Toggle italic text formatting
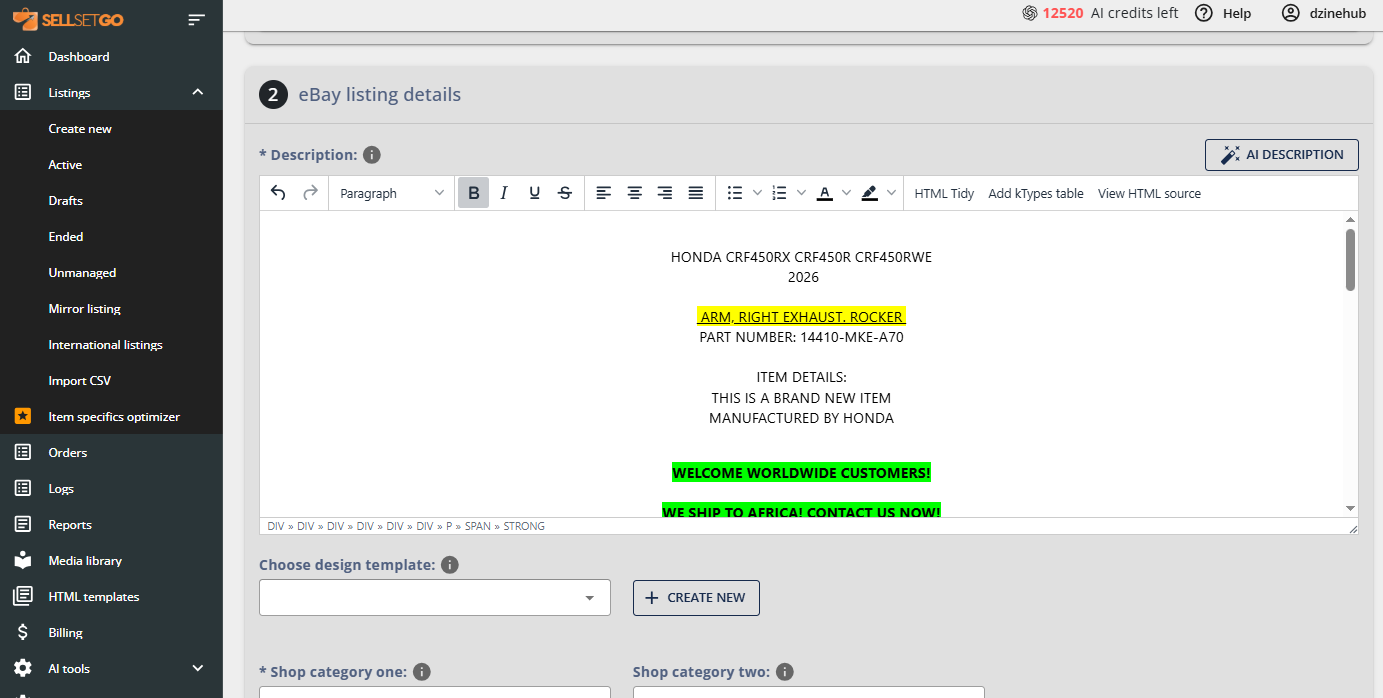The height and width of the screenshot is (698, 1383). [504, 193]
